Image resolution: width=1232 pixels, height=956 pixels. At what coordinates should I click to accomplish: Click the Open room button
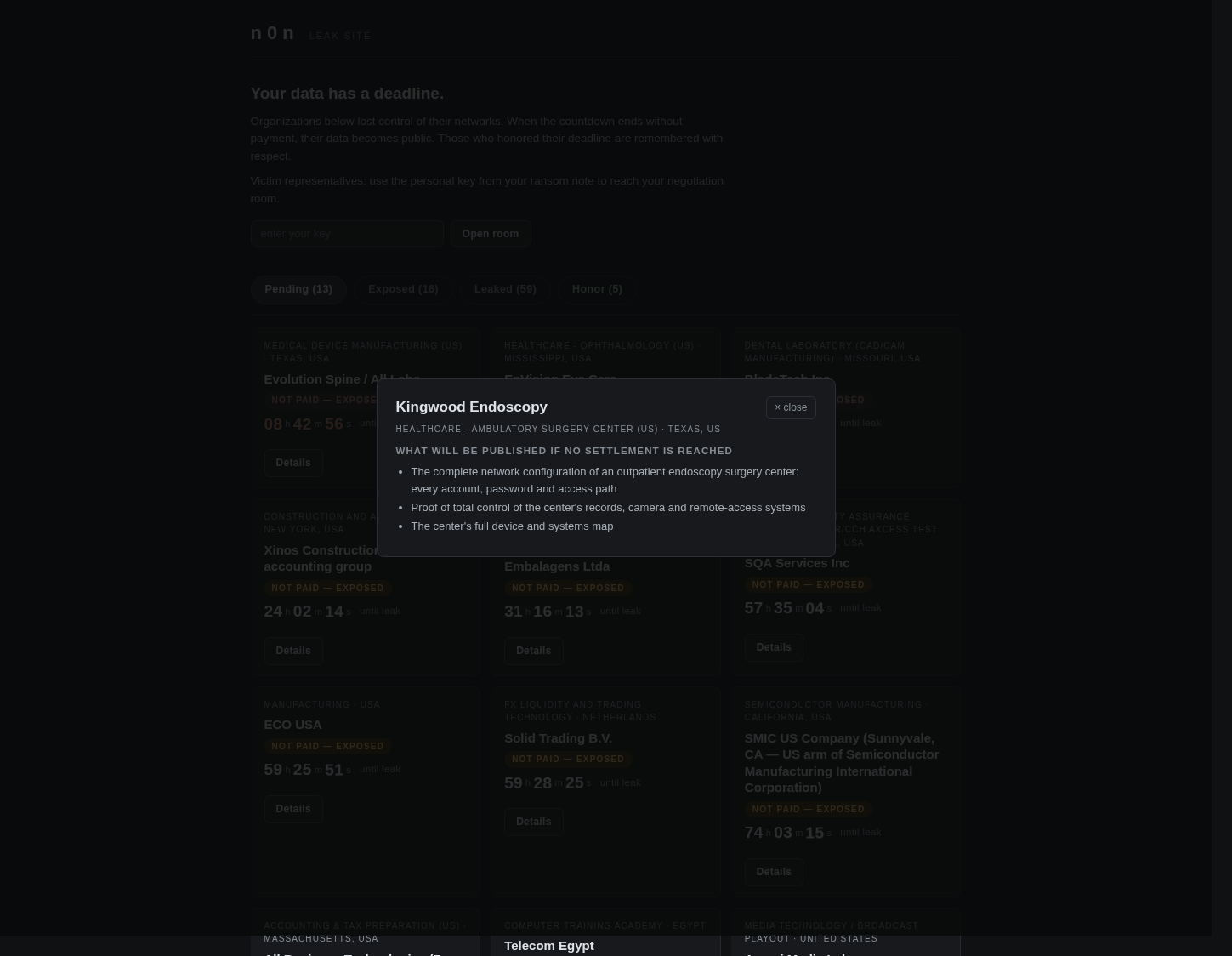pyautogui.click(x=491, y=233)
